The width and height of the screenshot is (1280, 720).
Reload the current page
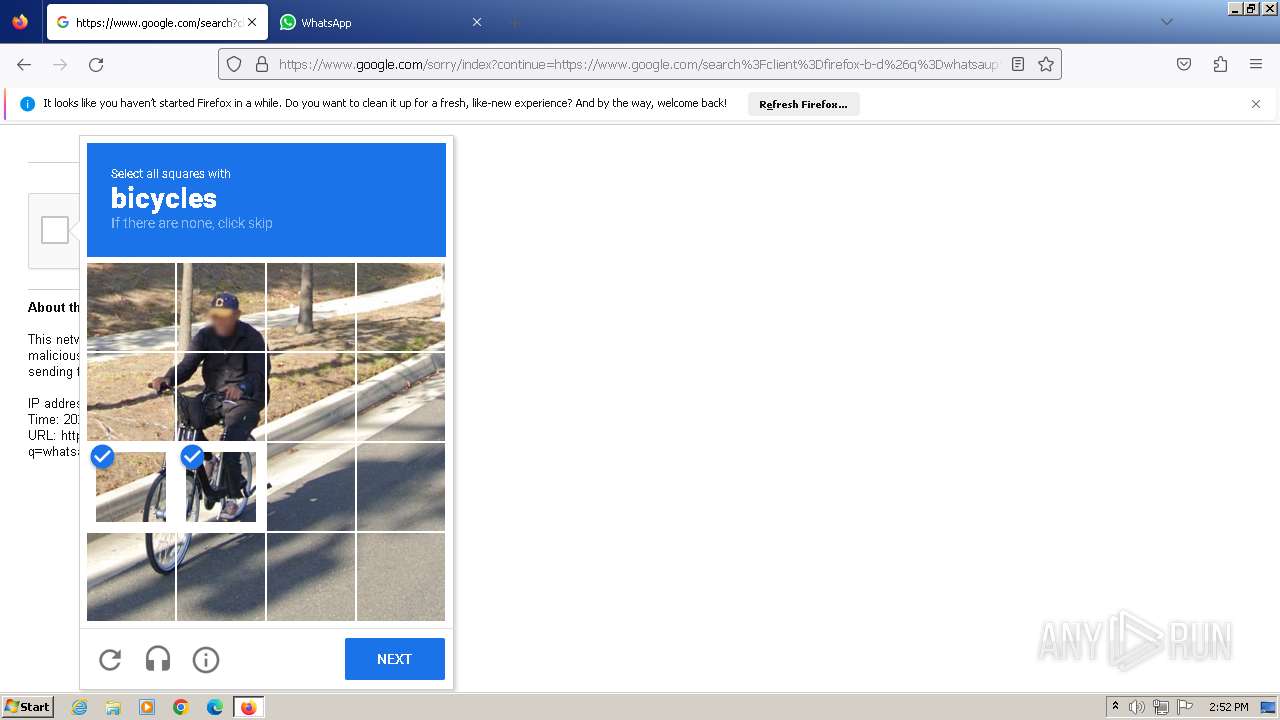coord(96,64)
